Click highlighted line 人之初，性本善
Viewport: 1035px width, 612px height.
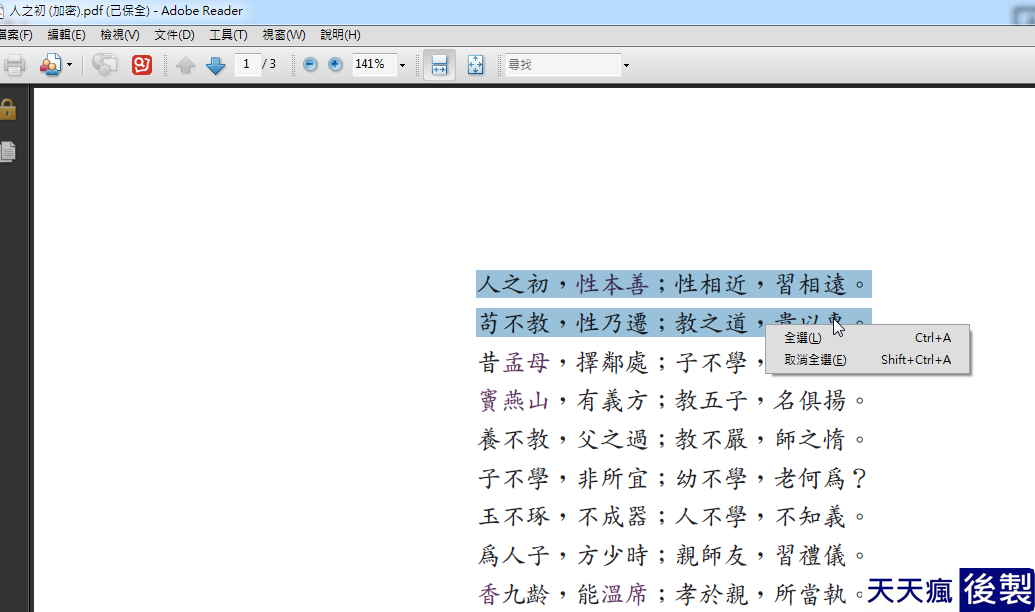coord(673,285)
